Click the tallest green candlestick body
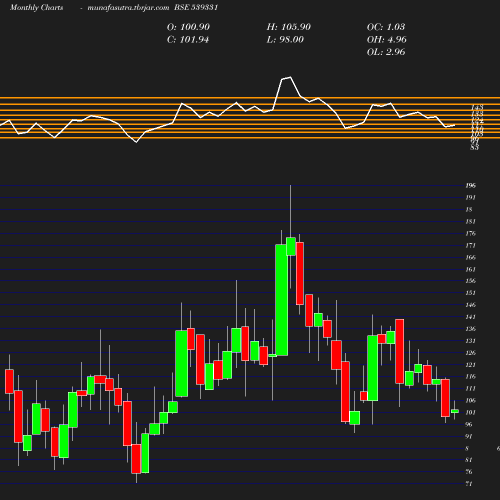 tap(282, 300)
